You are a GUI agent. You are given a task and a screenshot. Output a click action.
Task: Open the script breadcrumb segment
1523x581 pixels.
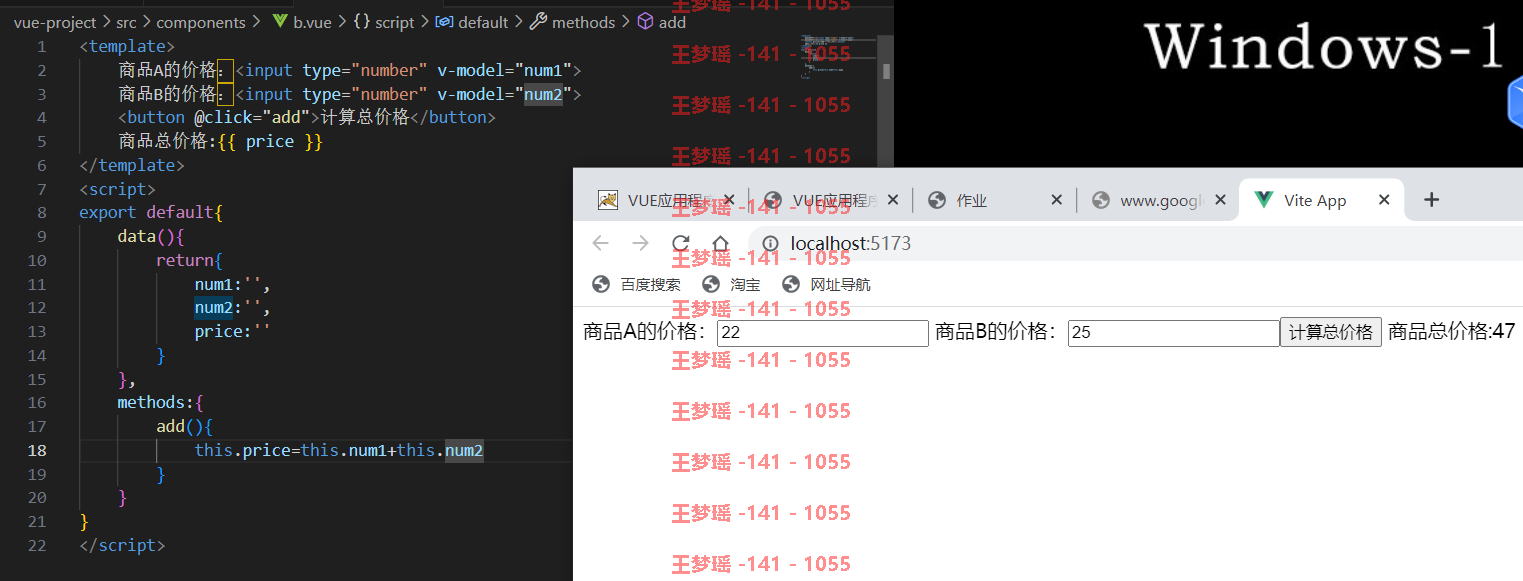pos(395,22)
